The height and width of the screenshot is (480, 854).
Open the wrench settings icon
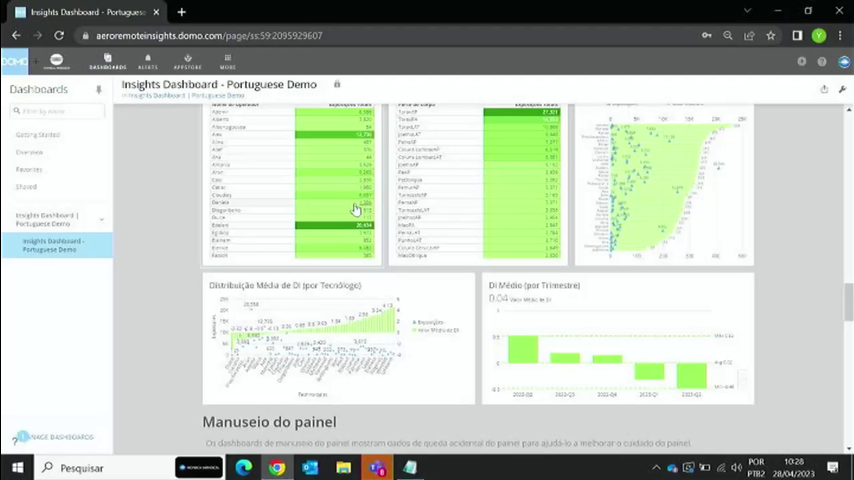click(842, 88)
